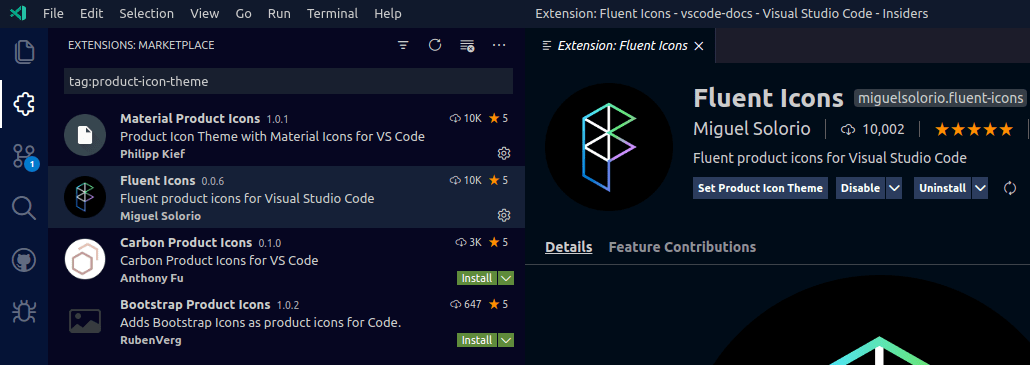This screenshot has width=1030, height=365.
Task: Open the Run menu
Action: [279, 13]
